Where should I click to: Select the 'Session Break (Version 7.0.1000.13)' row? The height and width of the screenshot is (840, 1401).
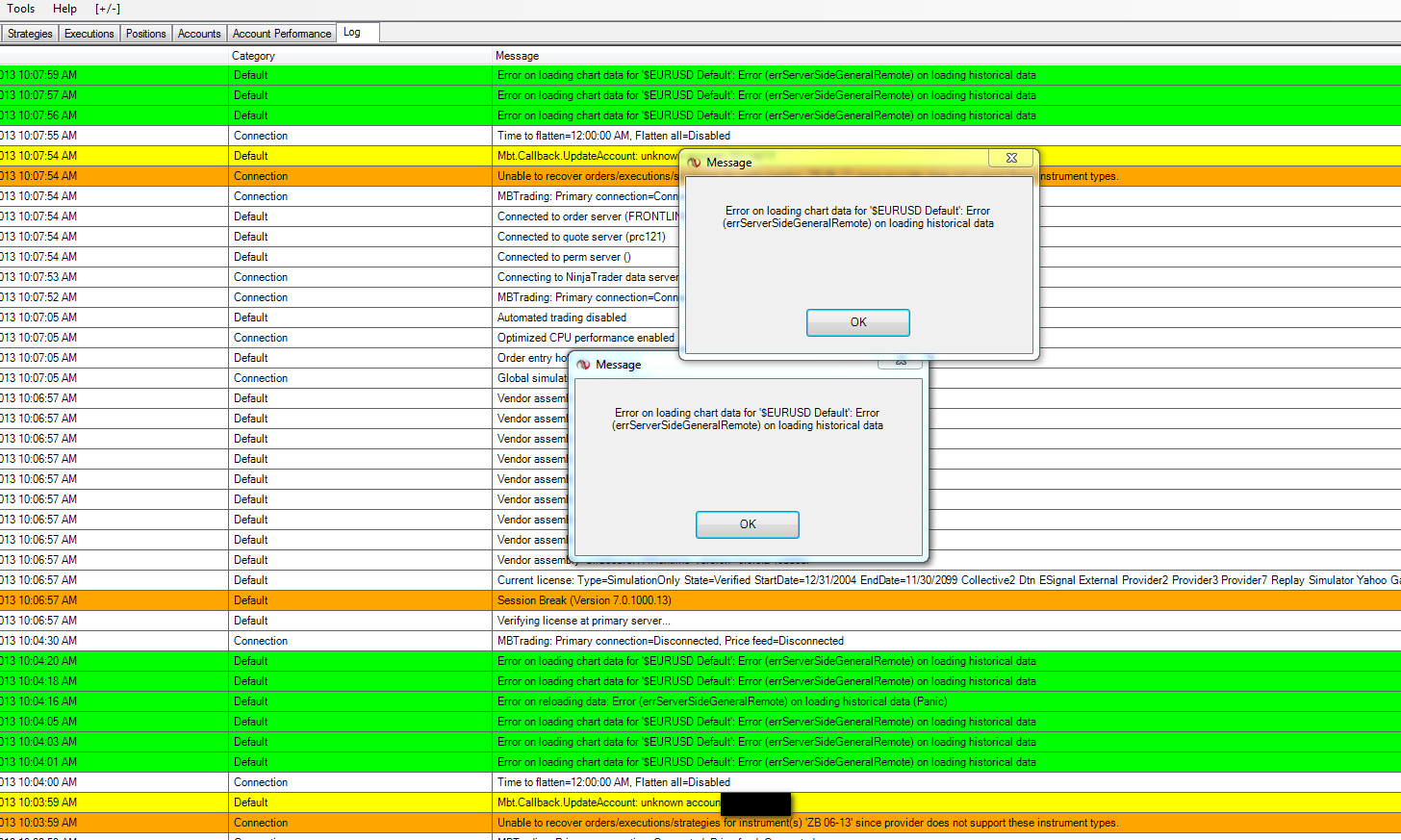700,600
